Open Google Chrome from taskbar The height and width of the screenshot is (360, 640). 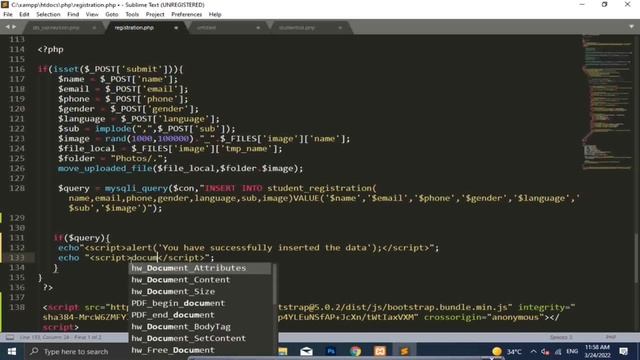click(x=356, y=351)
